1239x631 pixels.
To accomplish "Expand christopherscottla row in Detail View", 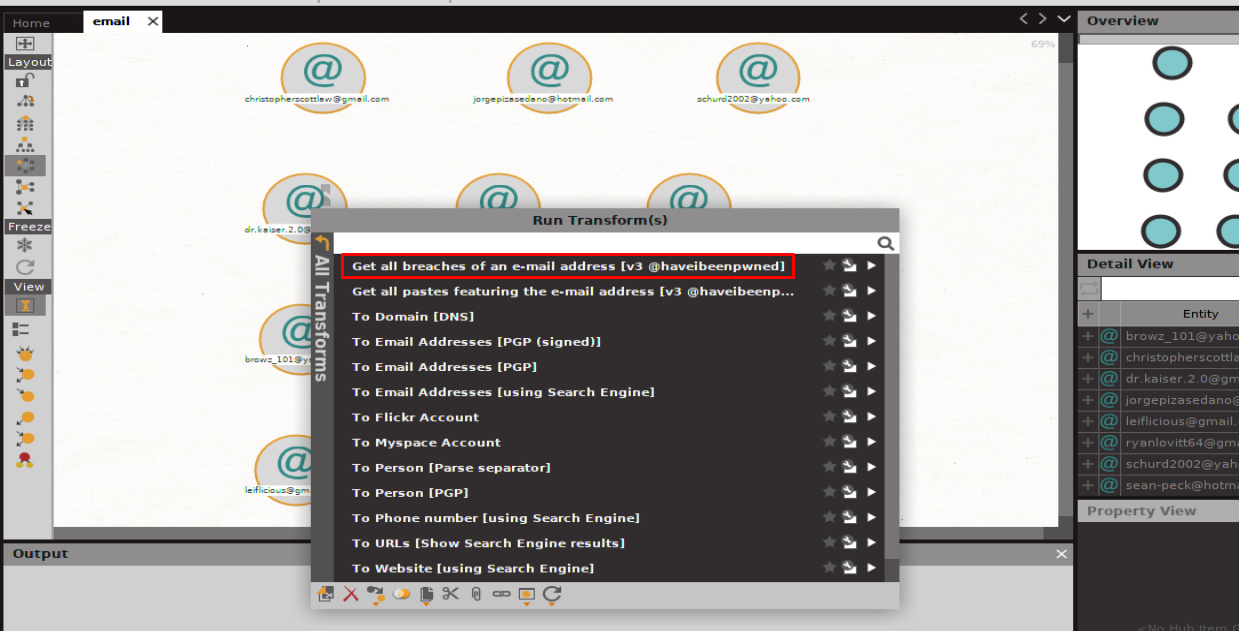I will pos(1088,357).
